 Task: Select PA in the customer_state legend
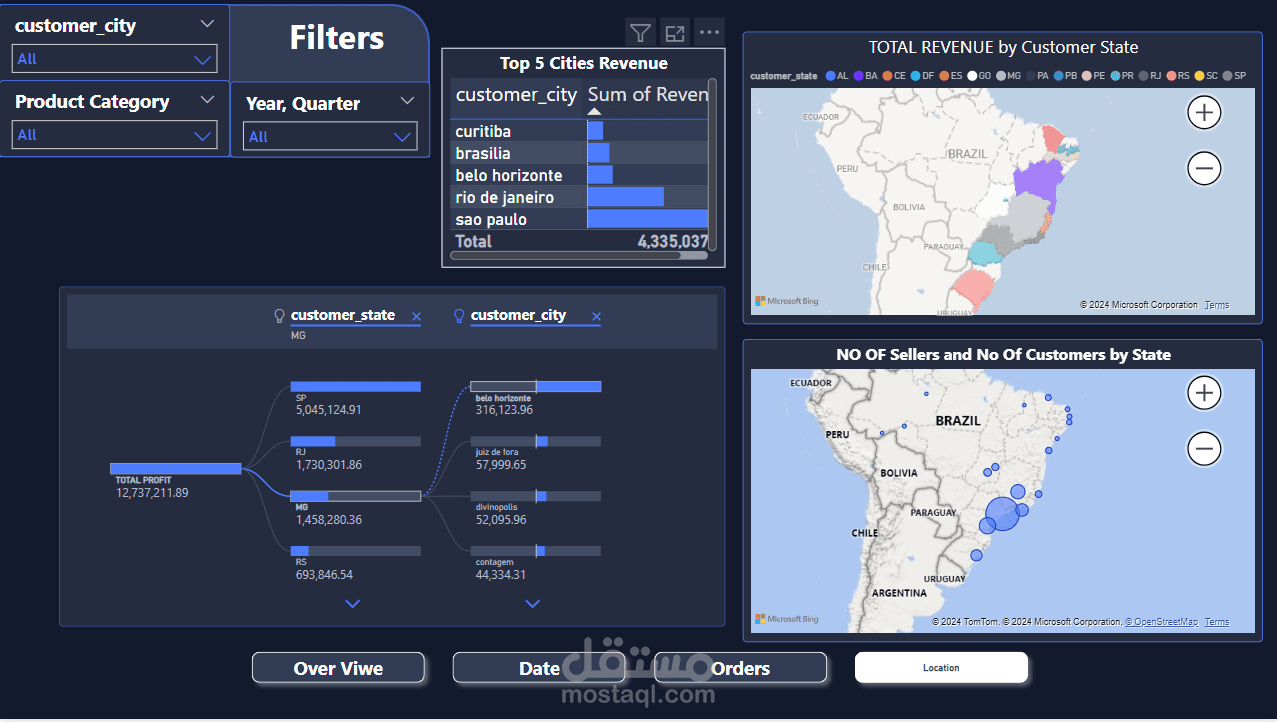(x=1037, y=76)
